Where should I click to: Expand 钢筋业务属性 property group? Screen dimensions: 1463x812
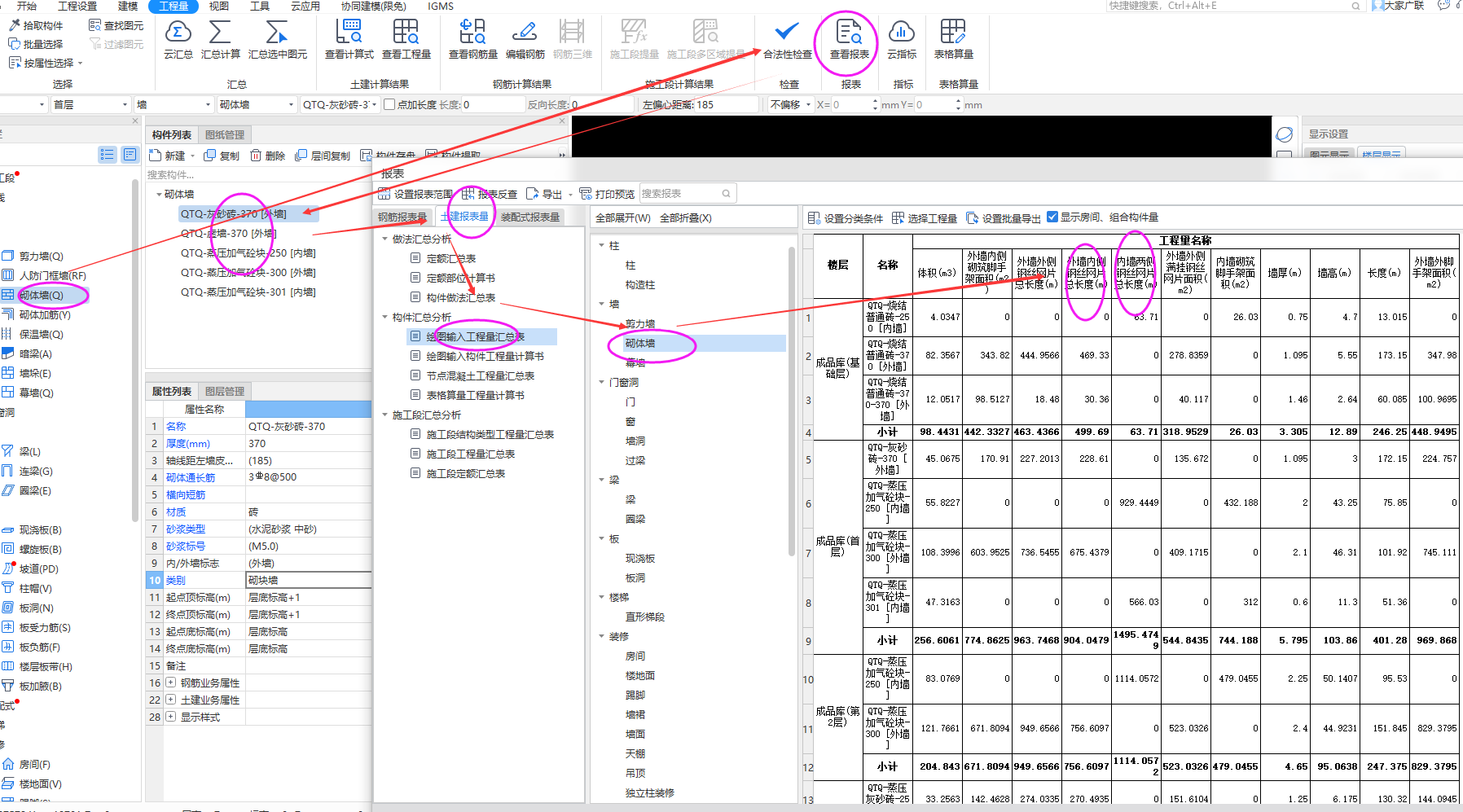tap(170, 683)
